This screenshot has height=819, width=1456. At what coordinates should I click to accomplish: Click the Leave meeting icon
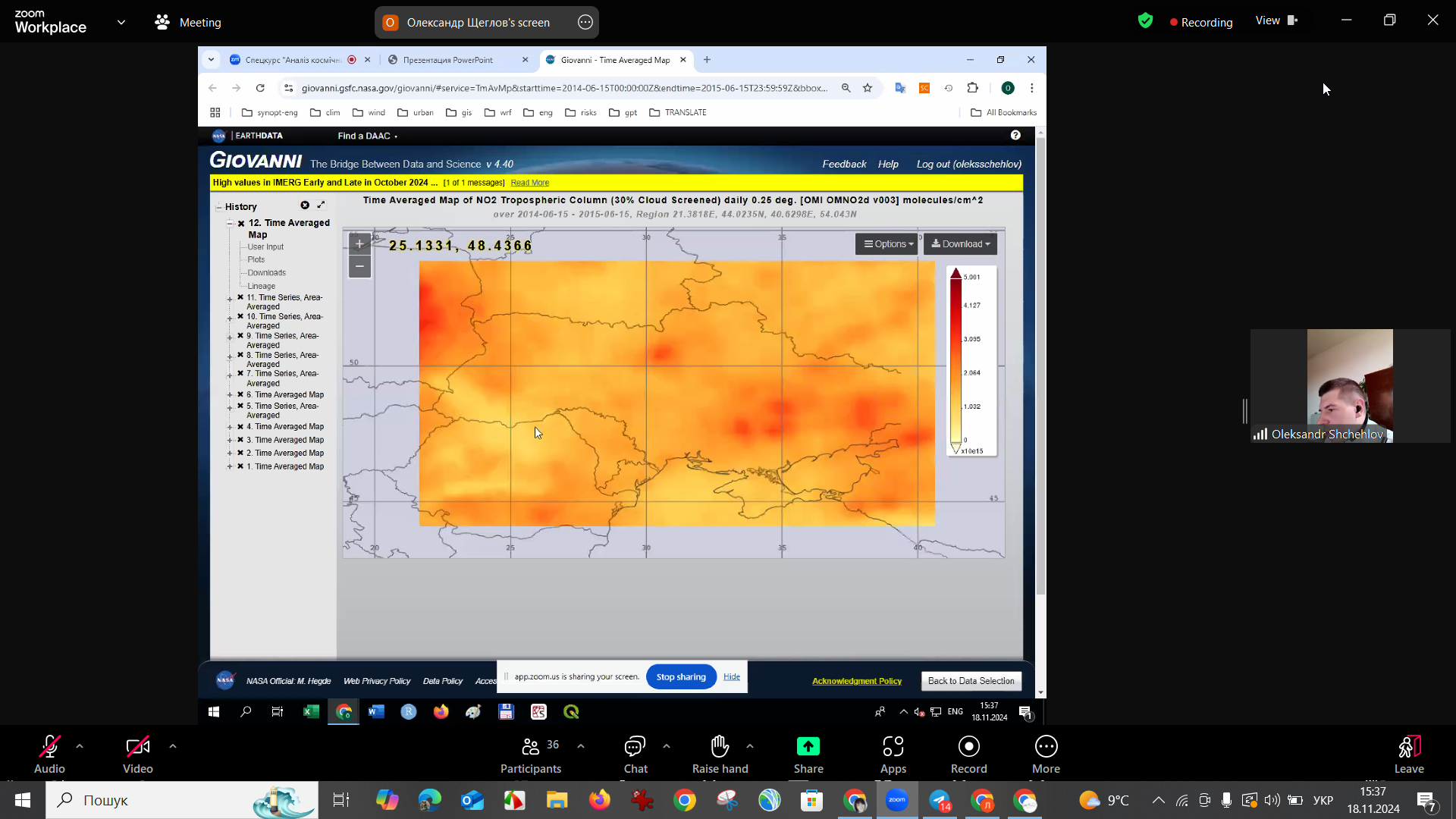pos(1409,747)
